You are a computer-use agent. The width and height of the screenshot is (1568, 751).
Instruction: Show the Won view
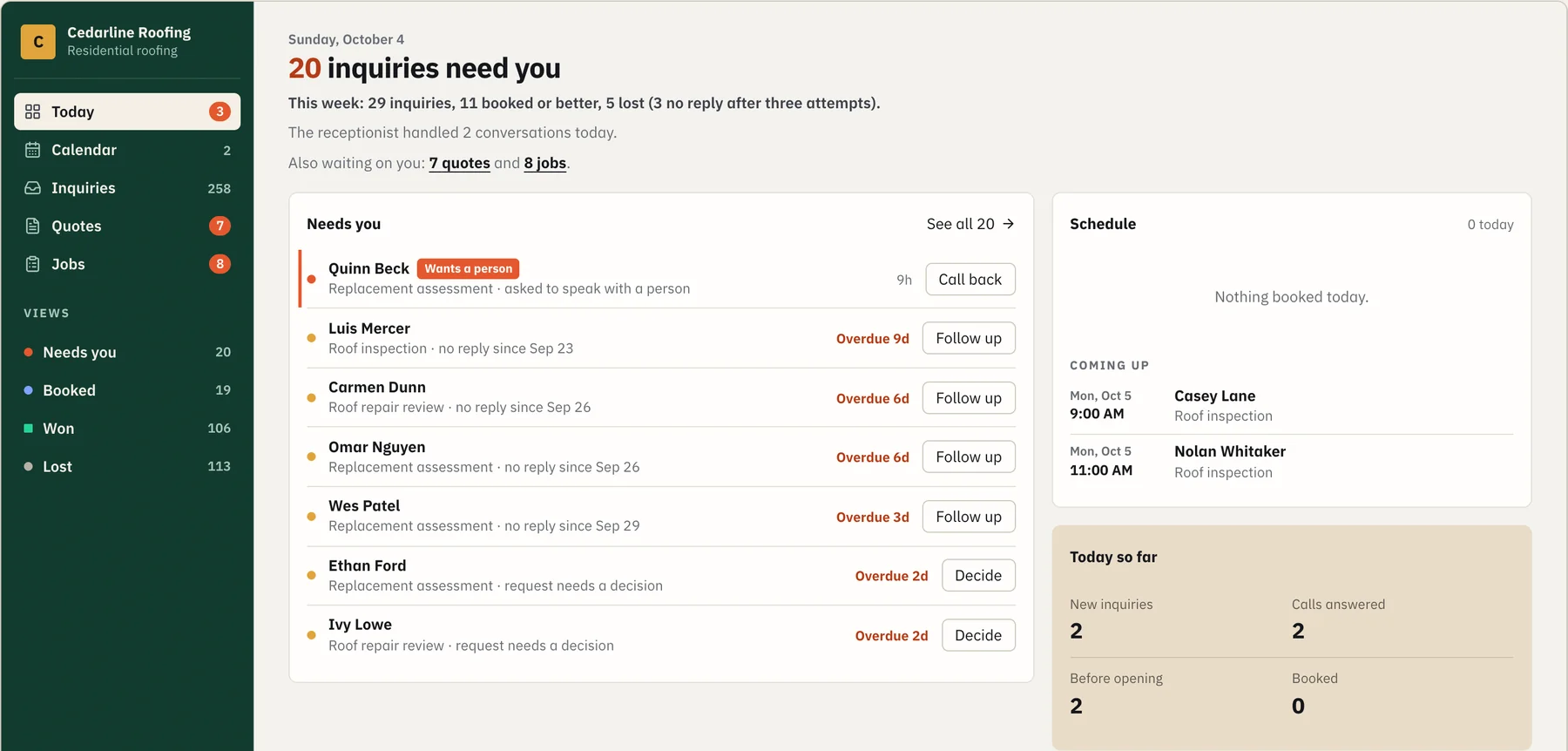pyautogui.click(x=127, y=429)
